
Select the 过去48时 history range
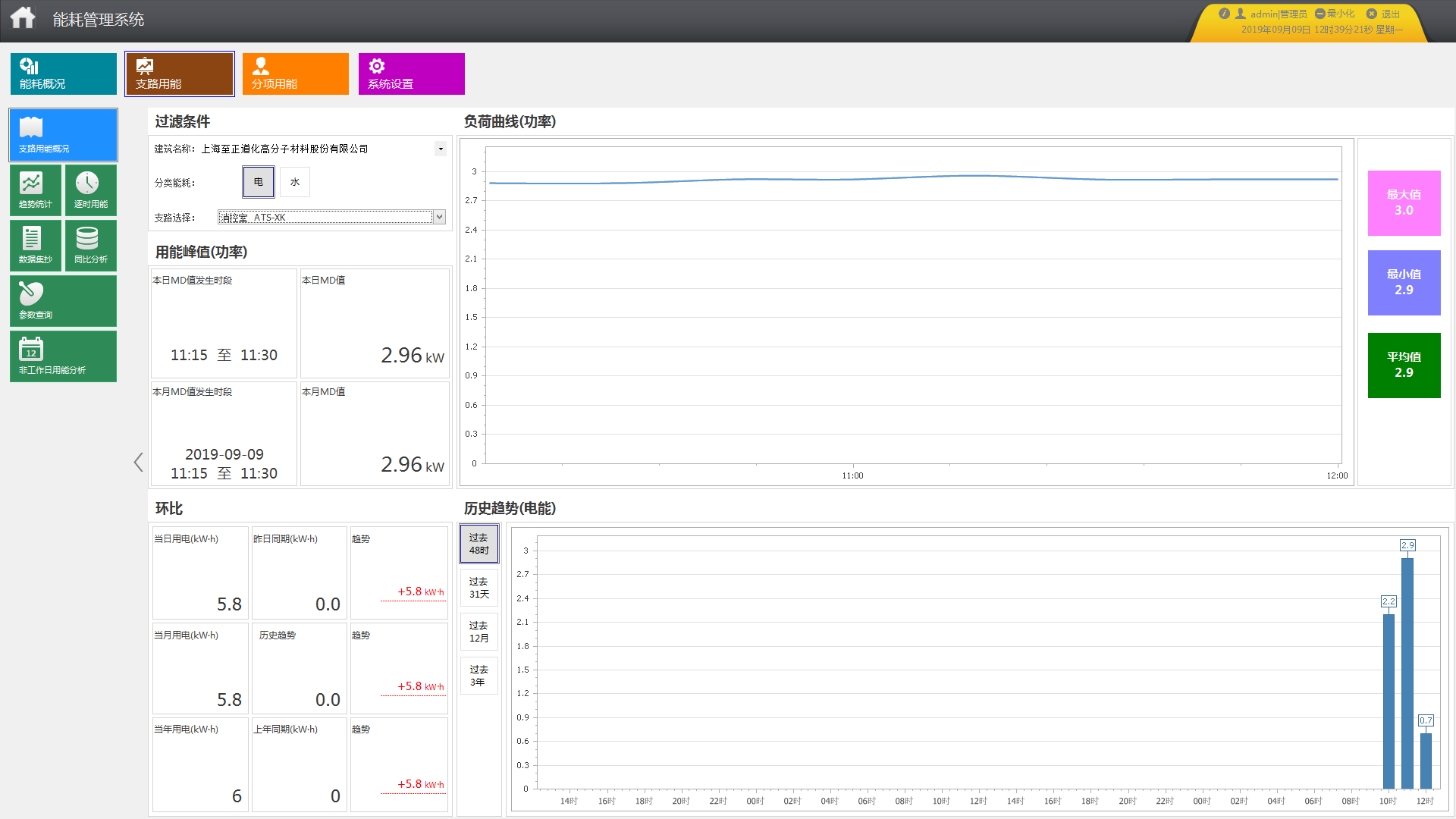(479, 544)
